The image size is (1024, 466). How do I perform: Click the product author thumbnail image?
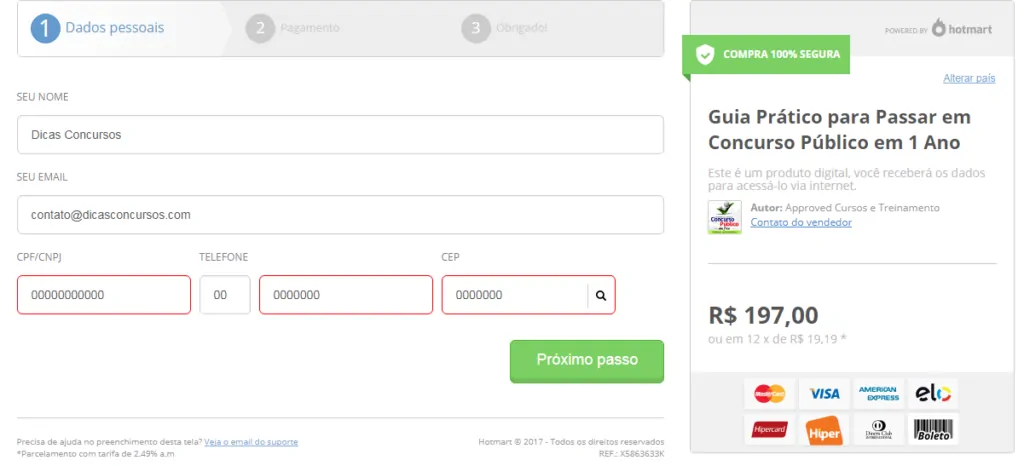coord(725,217)
